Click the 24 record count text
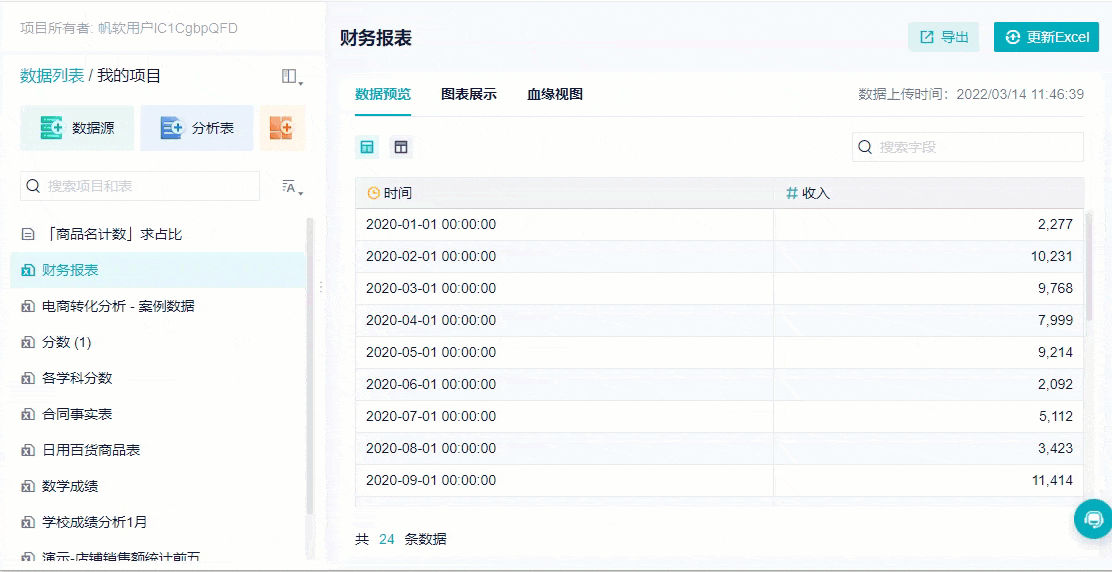The width and height of the screenshot is (1112, 572). coord(387,539)
